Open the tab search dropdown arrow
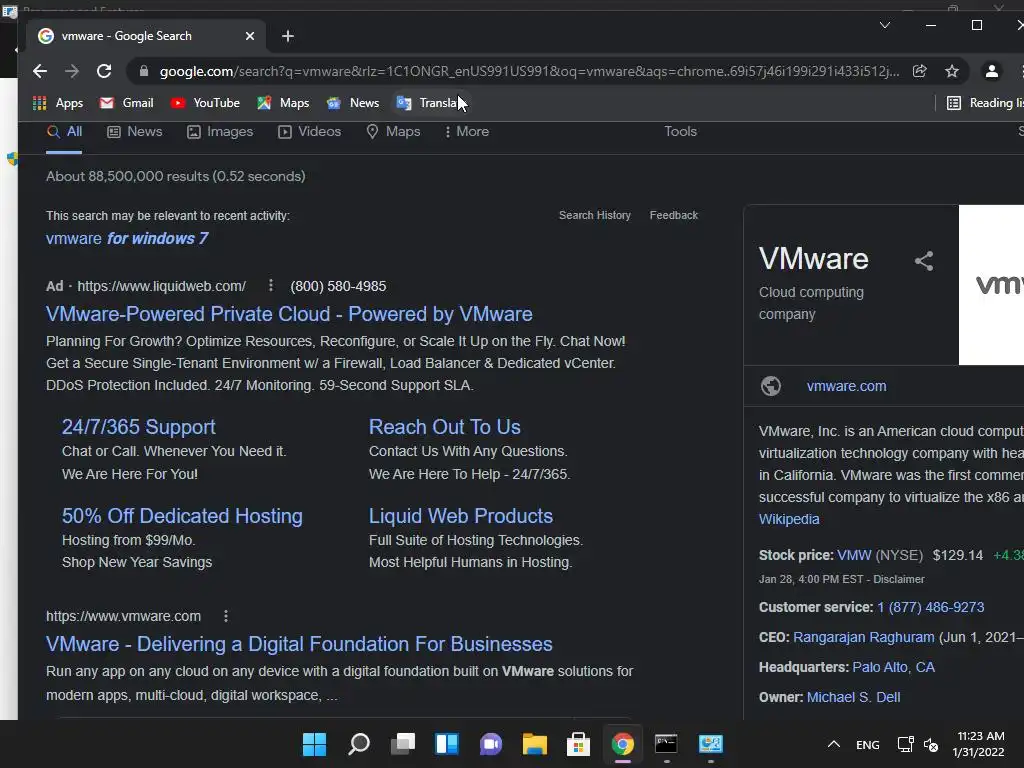 [885, 25]
